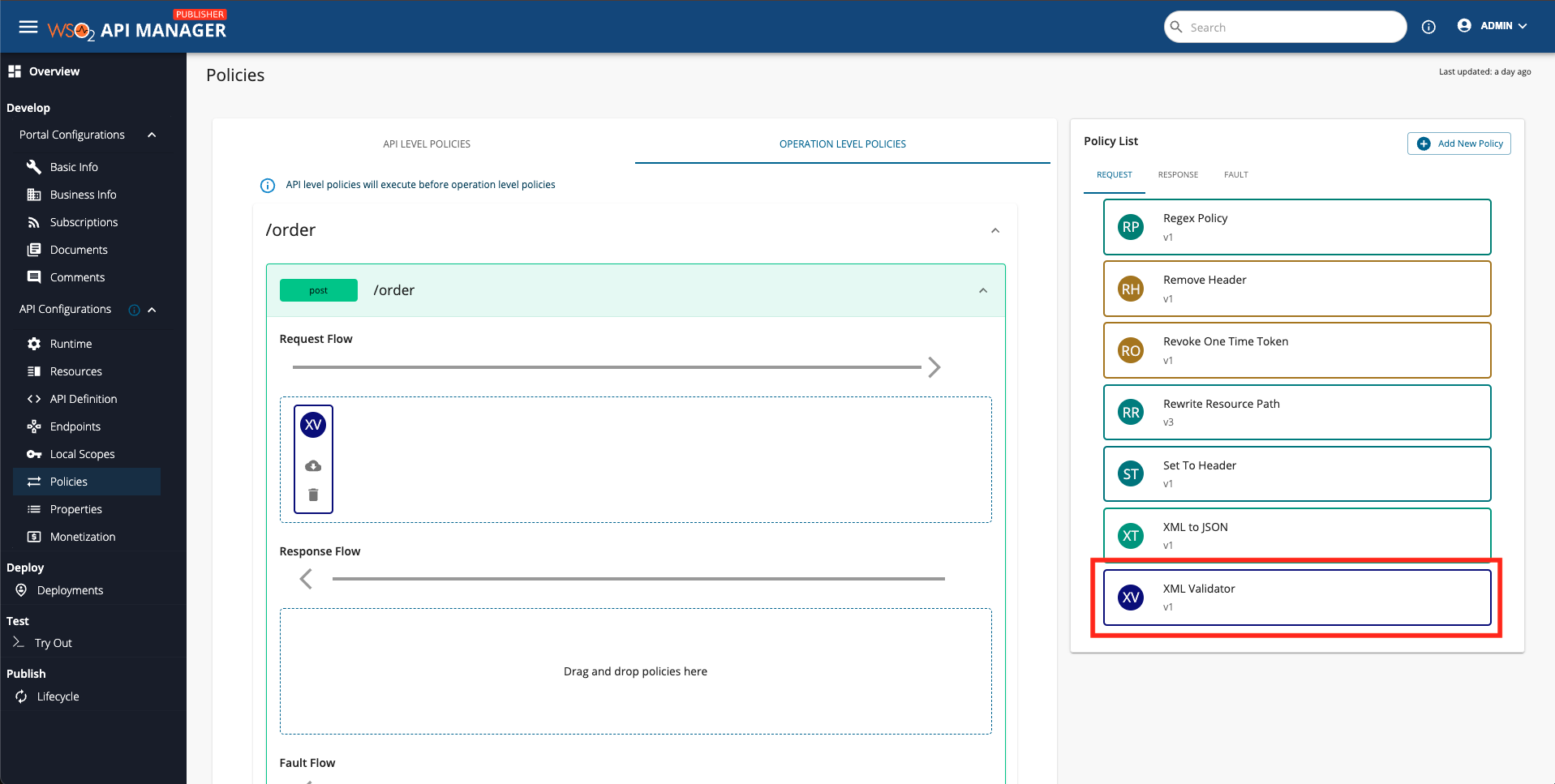Select the Regex Policy card
The height and width of the screenshot is (784, 1555).
[x=1296, y=227]
